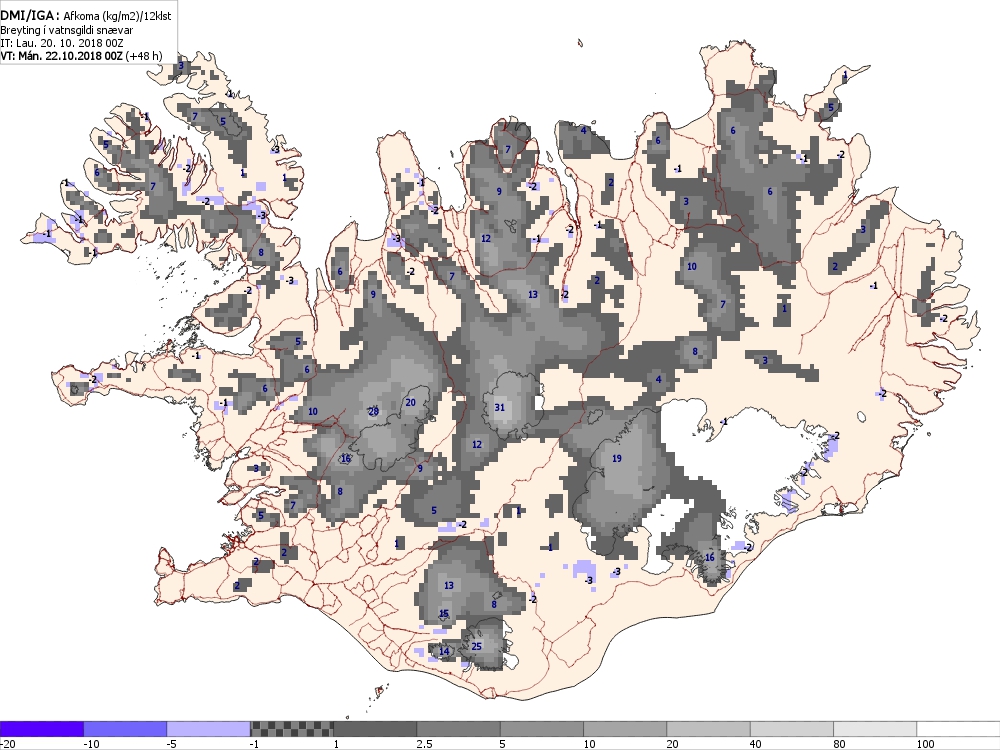Click the pale gray legend swatch between 40 and 80
Screen dimensions: 1000x750
[792, 728]
